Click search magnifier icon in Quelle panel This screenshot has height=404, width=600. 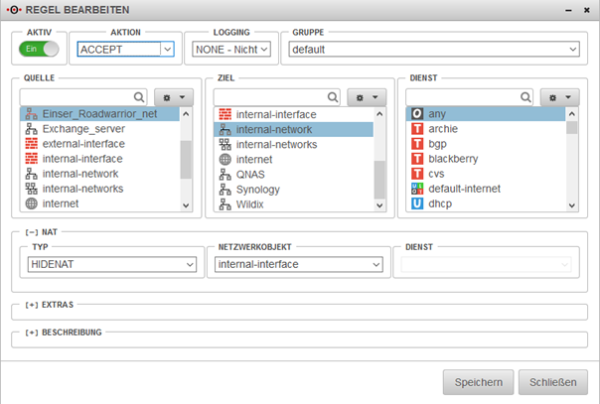(x=139, y=97)
